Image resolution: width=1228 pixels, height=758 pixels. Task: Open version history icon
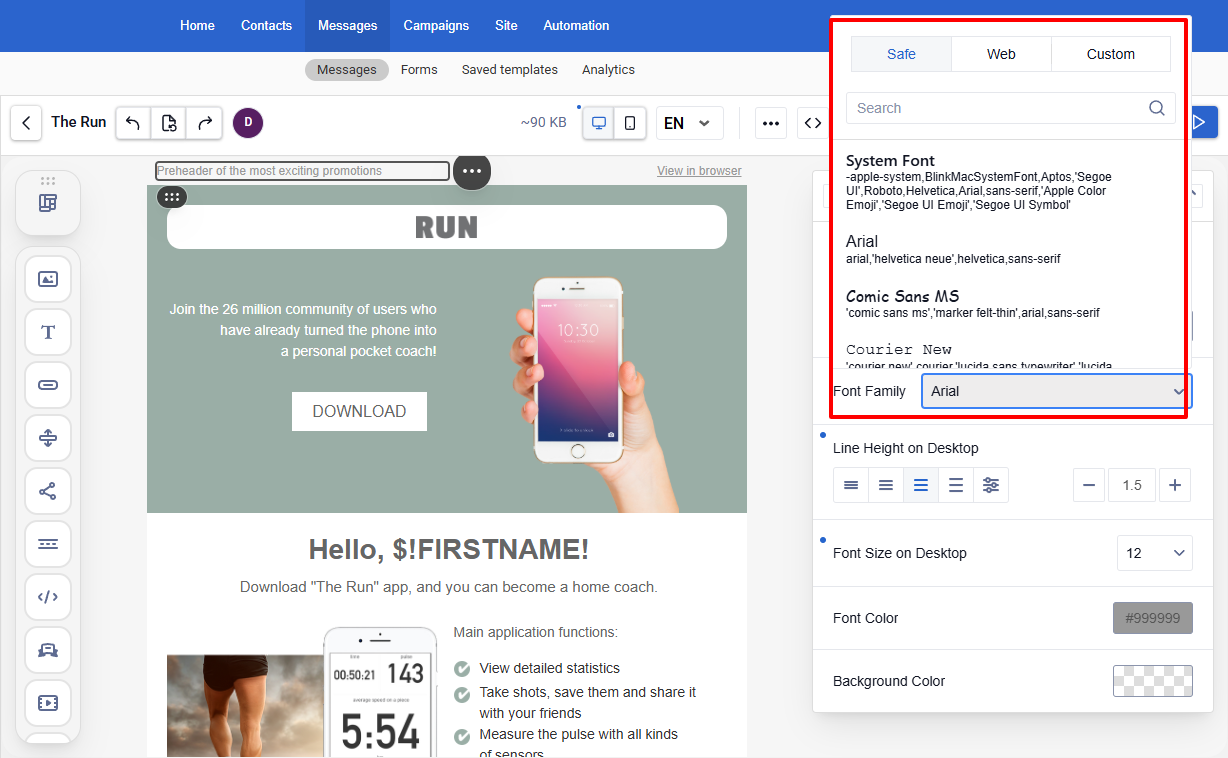coord(169,123)
